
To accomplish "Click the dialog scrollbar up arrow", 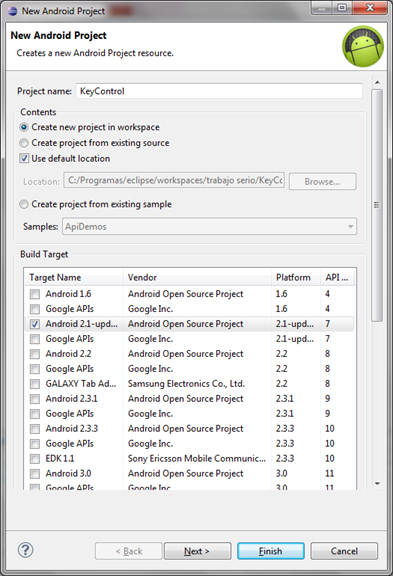I will [377, 83].
